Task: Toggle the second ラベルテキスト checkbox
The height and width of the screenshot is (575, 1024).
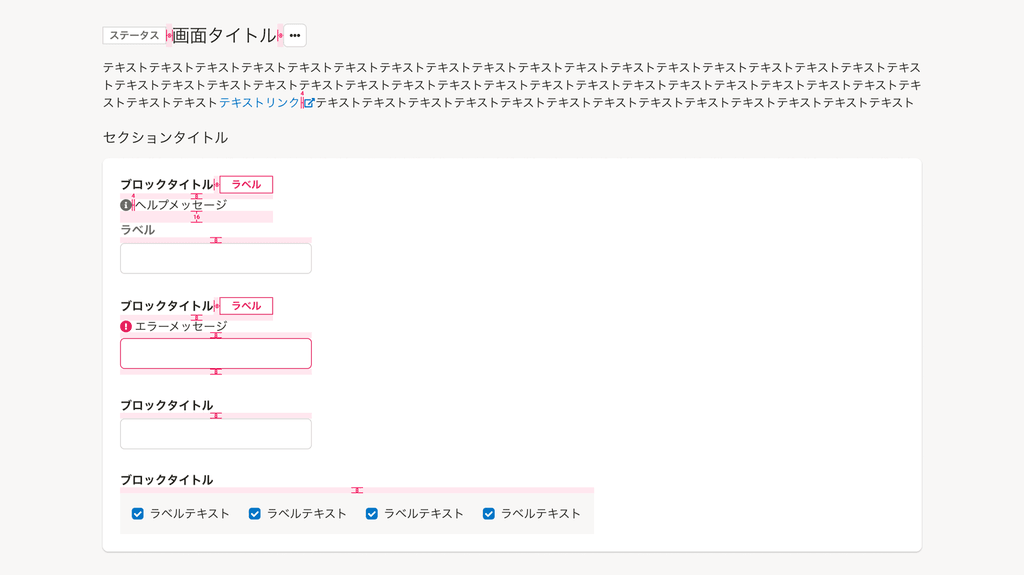Action: click(255, 514)
